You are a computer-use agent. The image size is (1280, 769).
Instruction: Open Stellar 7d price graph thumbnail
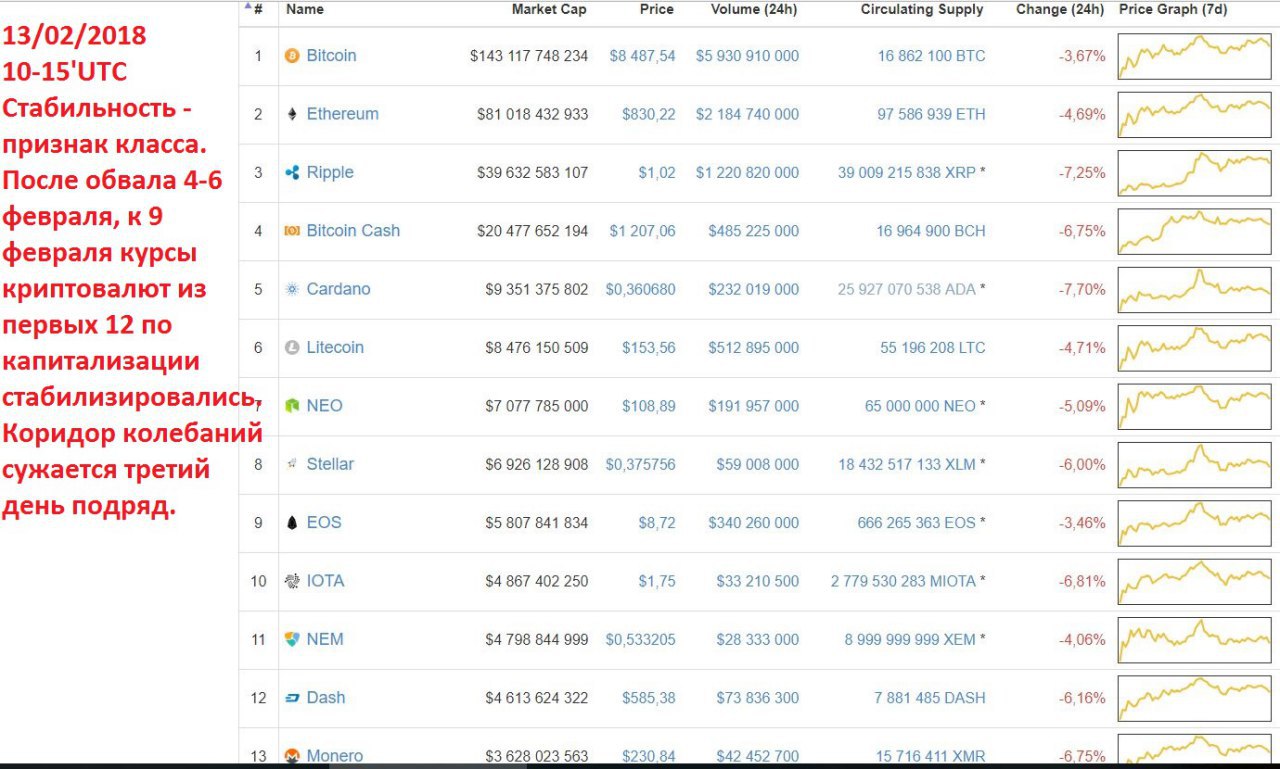[1195, 464]
